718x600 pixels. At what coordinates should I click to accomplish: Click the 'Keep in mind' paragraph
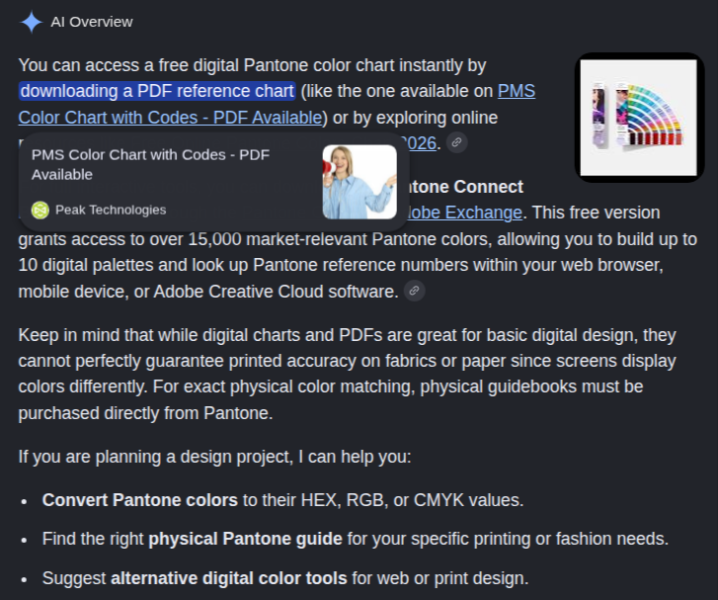[347, 374]
